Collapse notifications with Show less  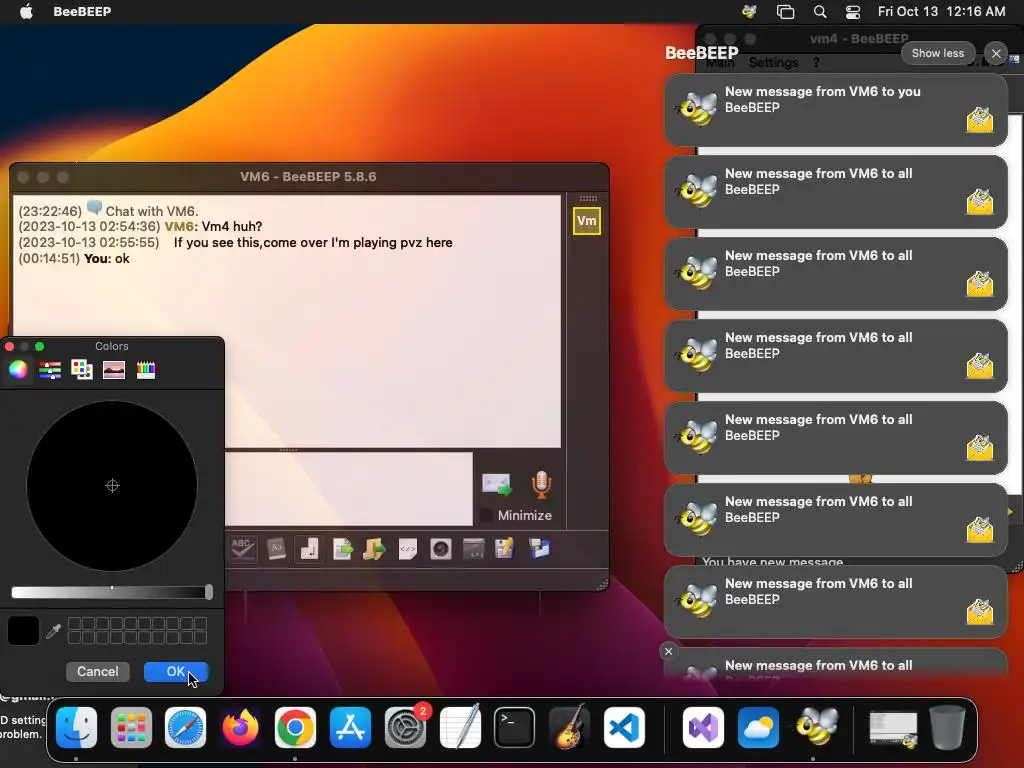point(938,54)
